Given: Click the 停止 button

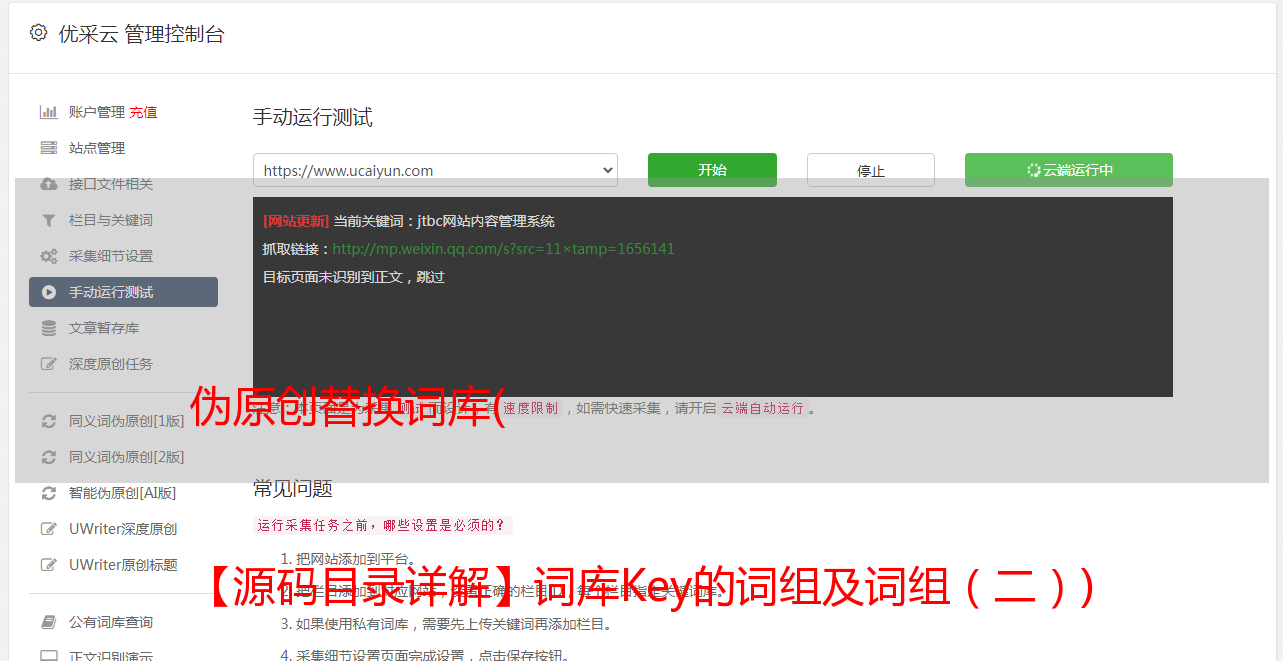Looking at the screenshot, I should [x=871, y=170].
